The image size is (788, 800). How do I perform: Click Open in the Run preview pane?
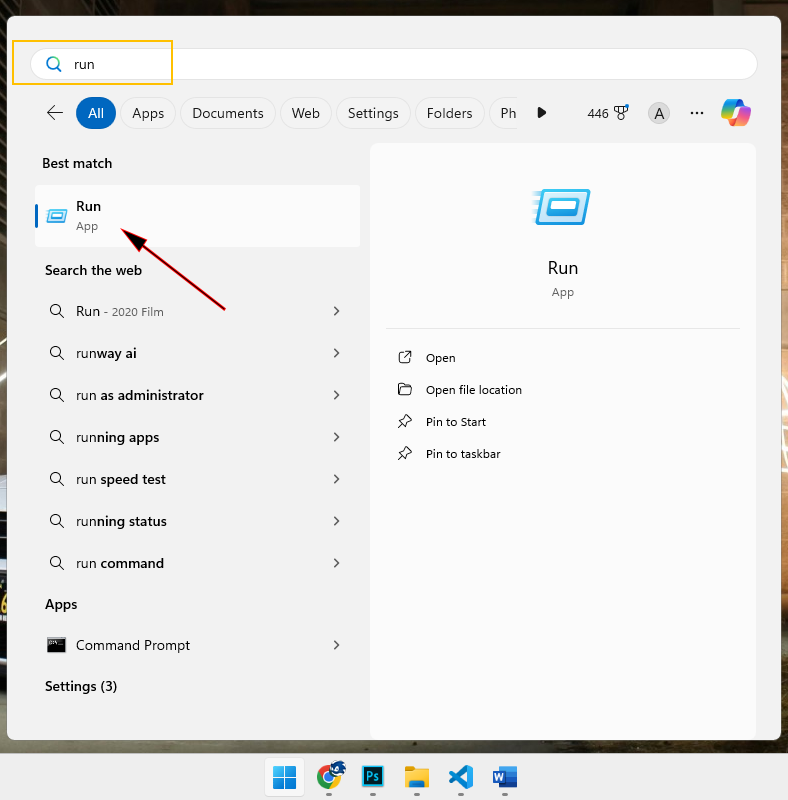pyautogui.click(x=440, y=358)
